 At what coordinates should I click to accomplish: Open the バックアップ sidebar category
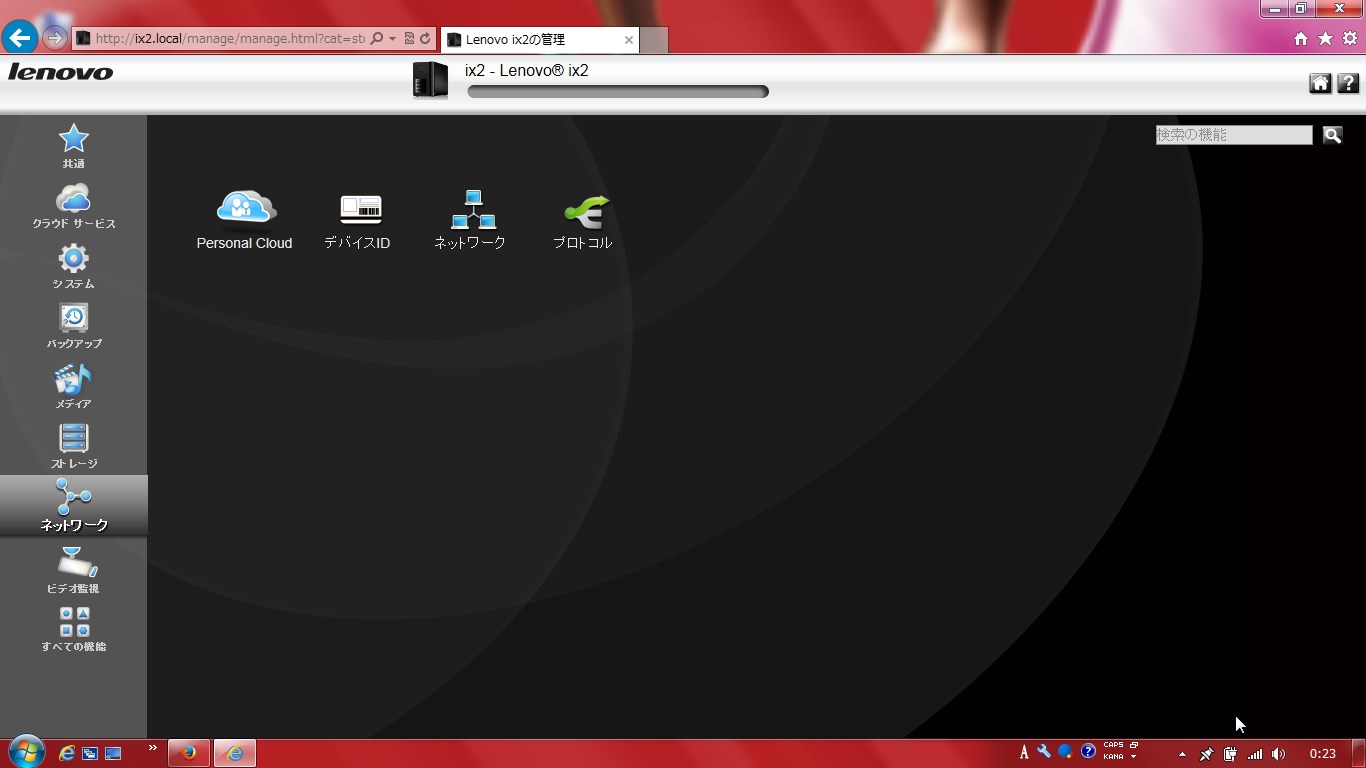click(x=73, y=326)
